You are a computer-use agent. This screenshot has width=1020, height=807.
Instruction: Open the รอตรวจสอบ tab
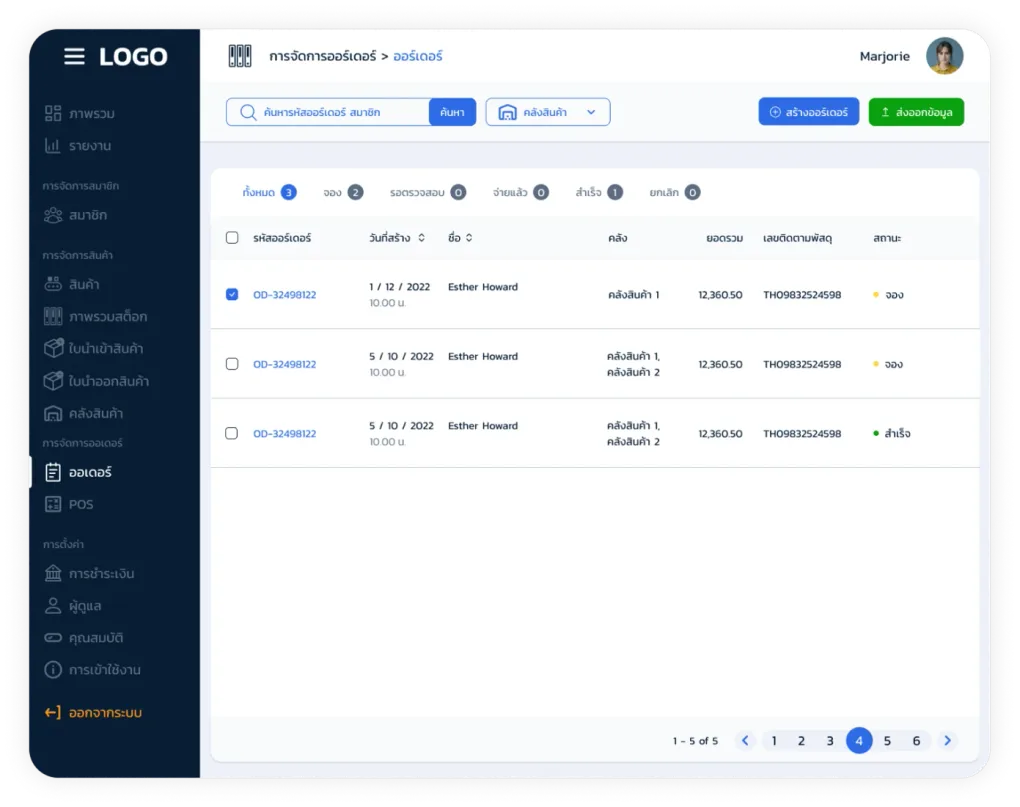(427, 192)
